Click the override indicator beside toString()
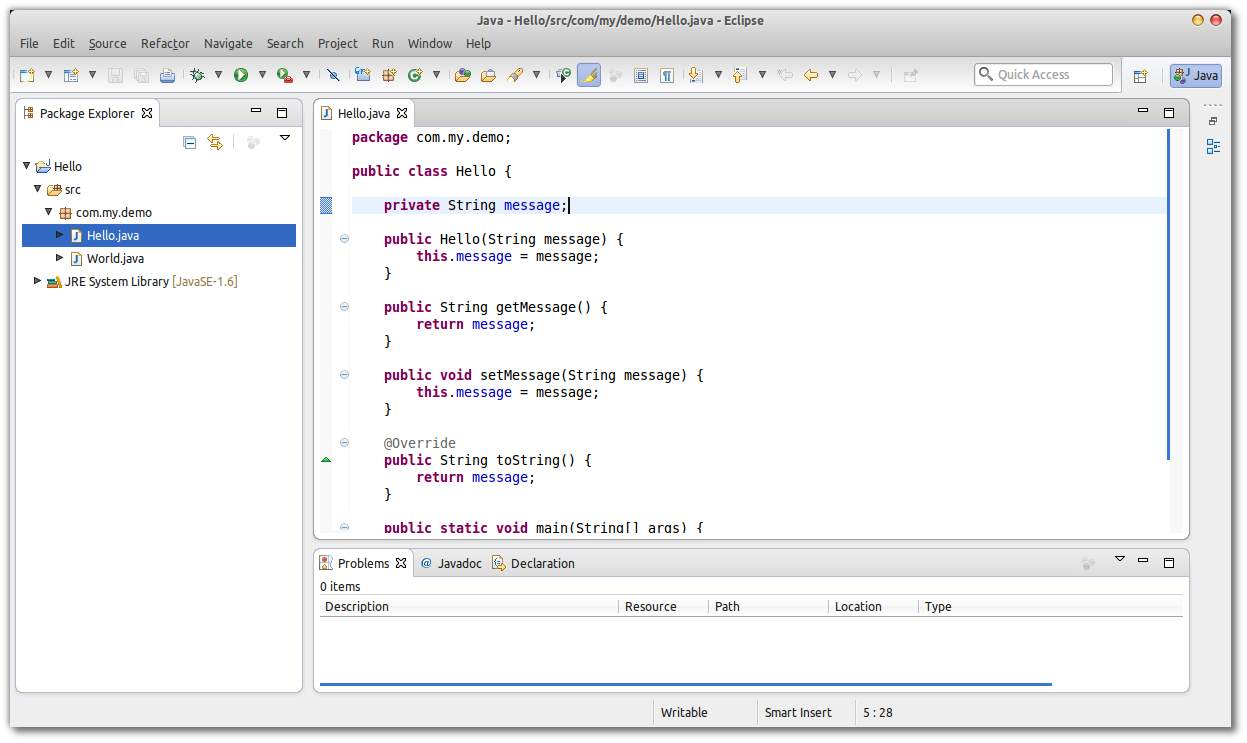 tap(325, 460)
